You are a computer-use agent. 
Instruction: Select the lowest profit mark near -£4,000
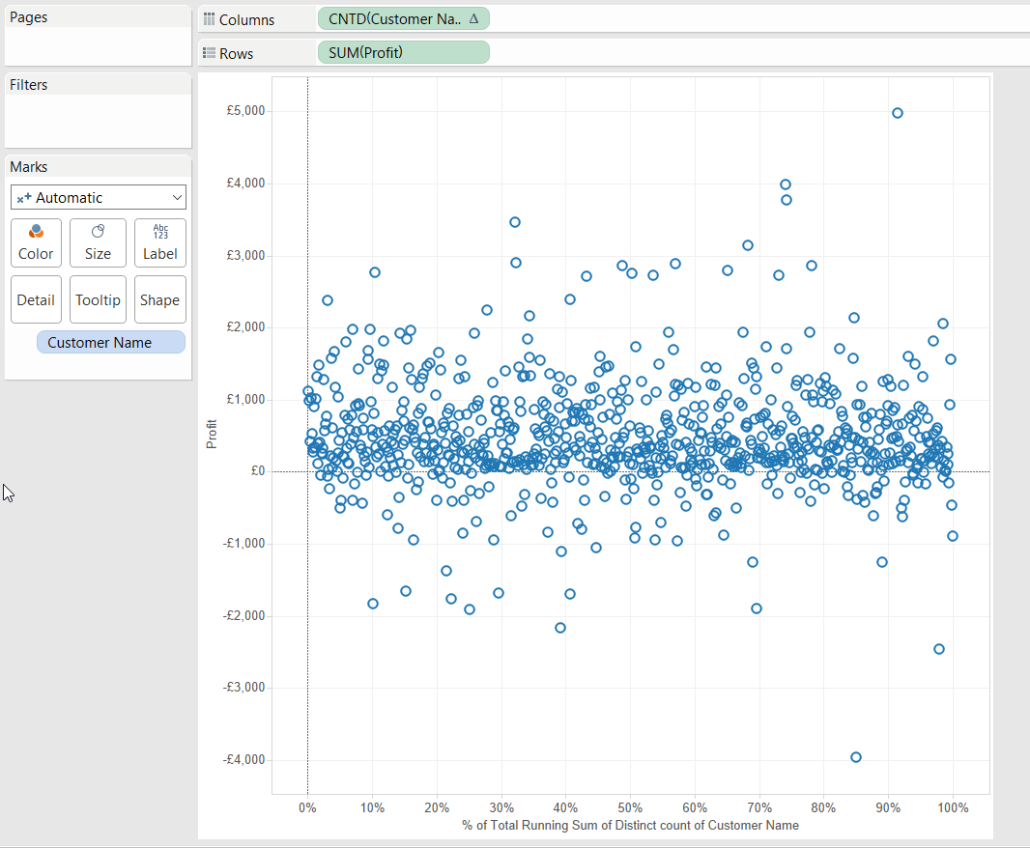[855, 757]
